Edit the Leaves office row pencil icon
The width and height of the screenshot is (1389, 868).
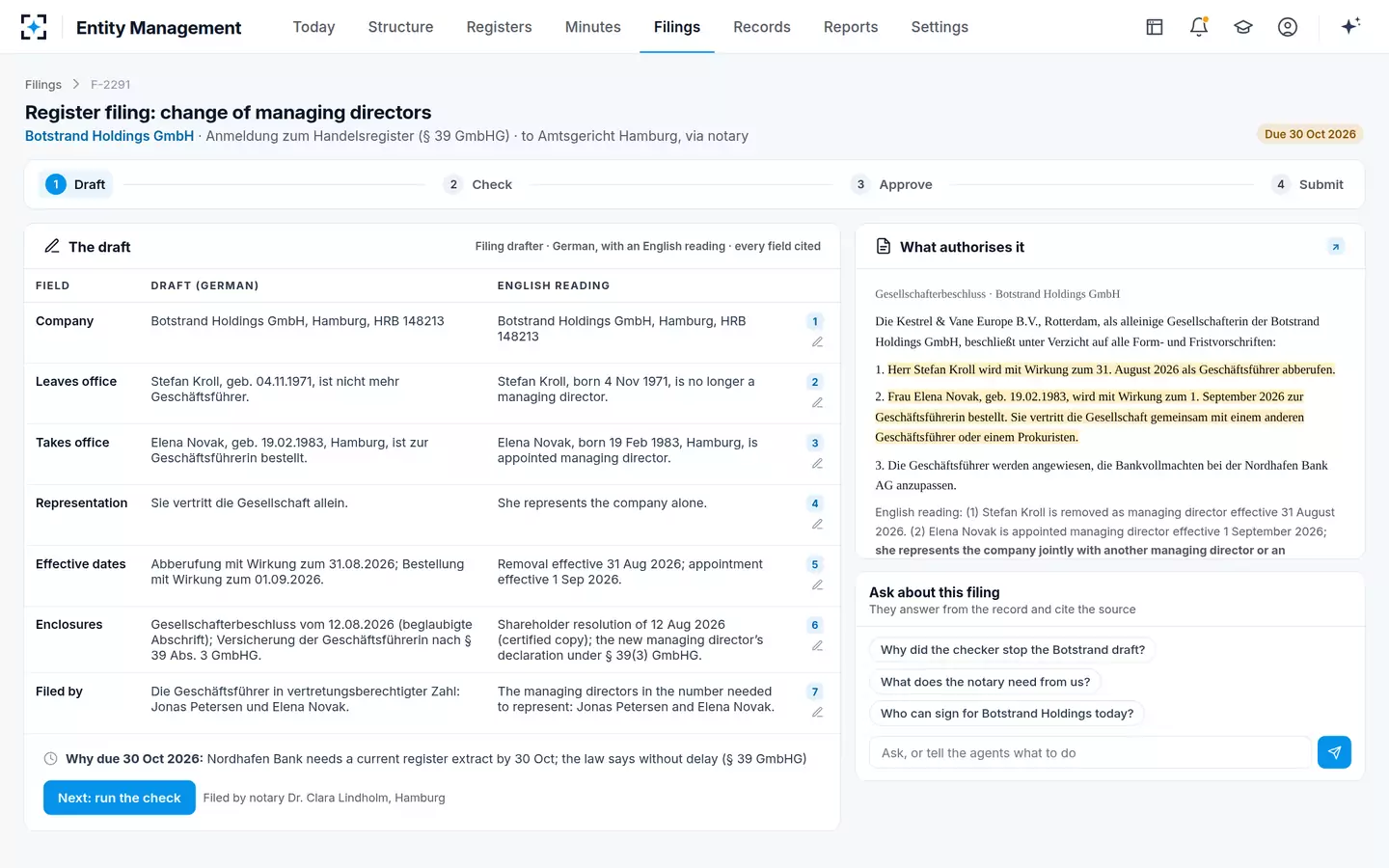click(817, 403)
